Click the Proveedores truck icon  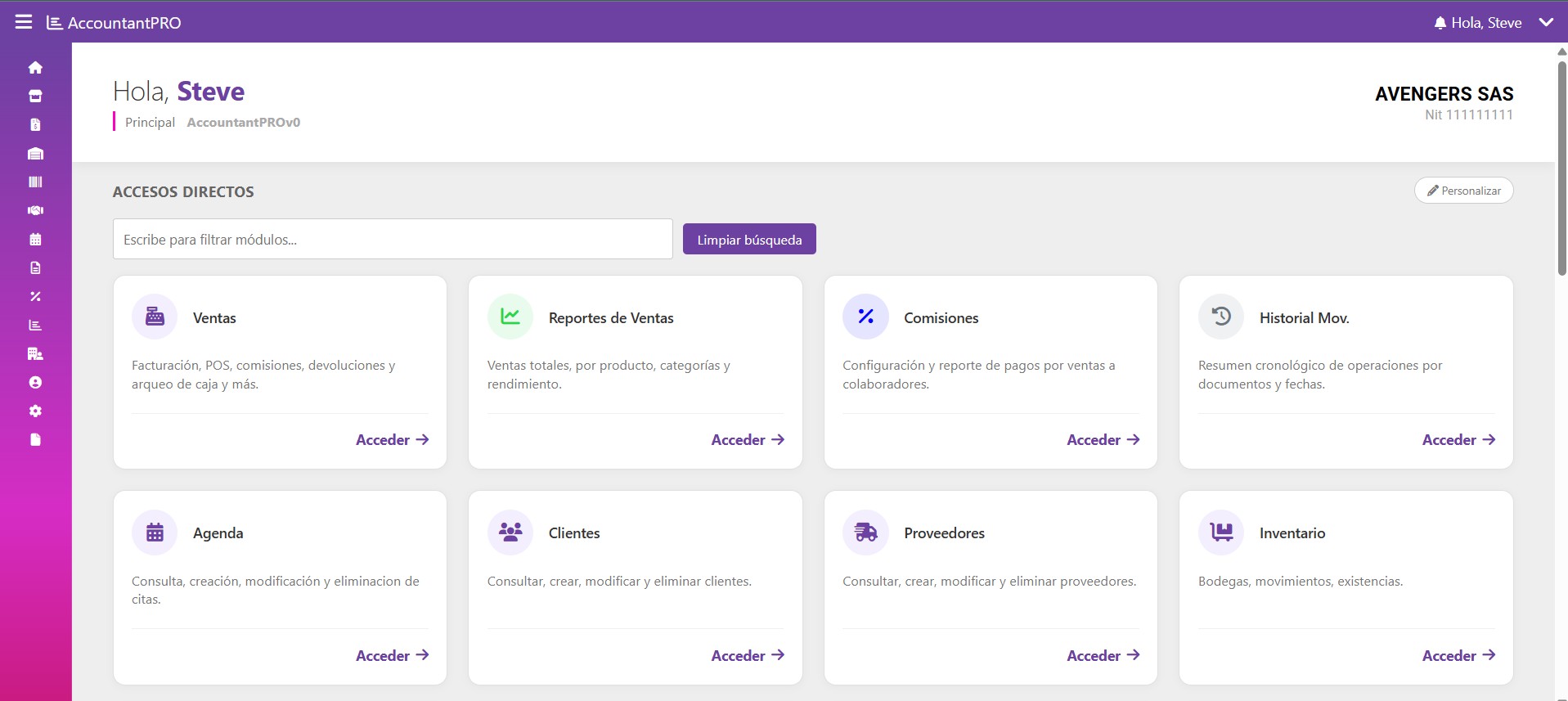pos(865,532)
